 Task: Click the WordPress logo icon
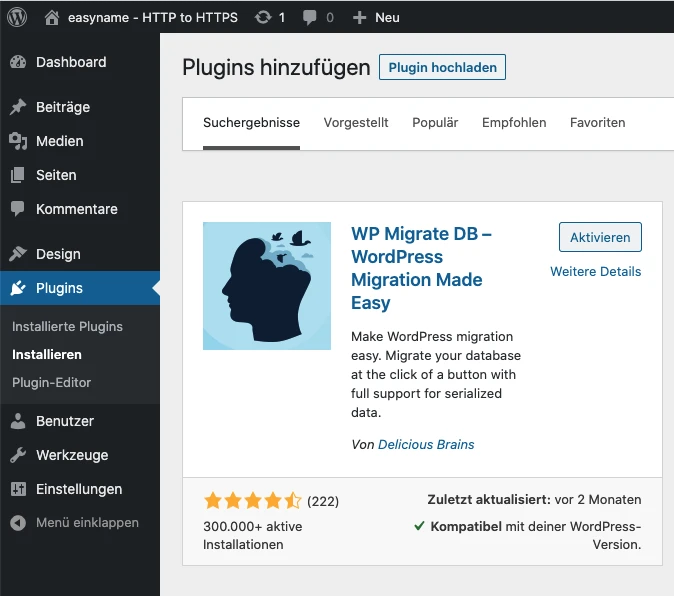point(19,17)
